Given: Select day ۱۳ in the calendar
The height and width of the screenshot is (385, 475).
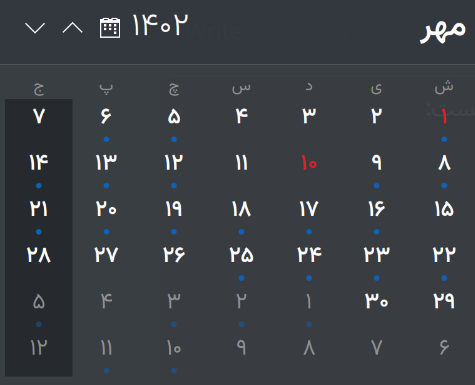Looking at the screenshot, I should click(x=106, y=163).
